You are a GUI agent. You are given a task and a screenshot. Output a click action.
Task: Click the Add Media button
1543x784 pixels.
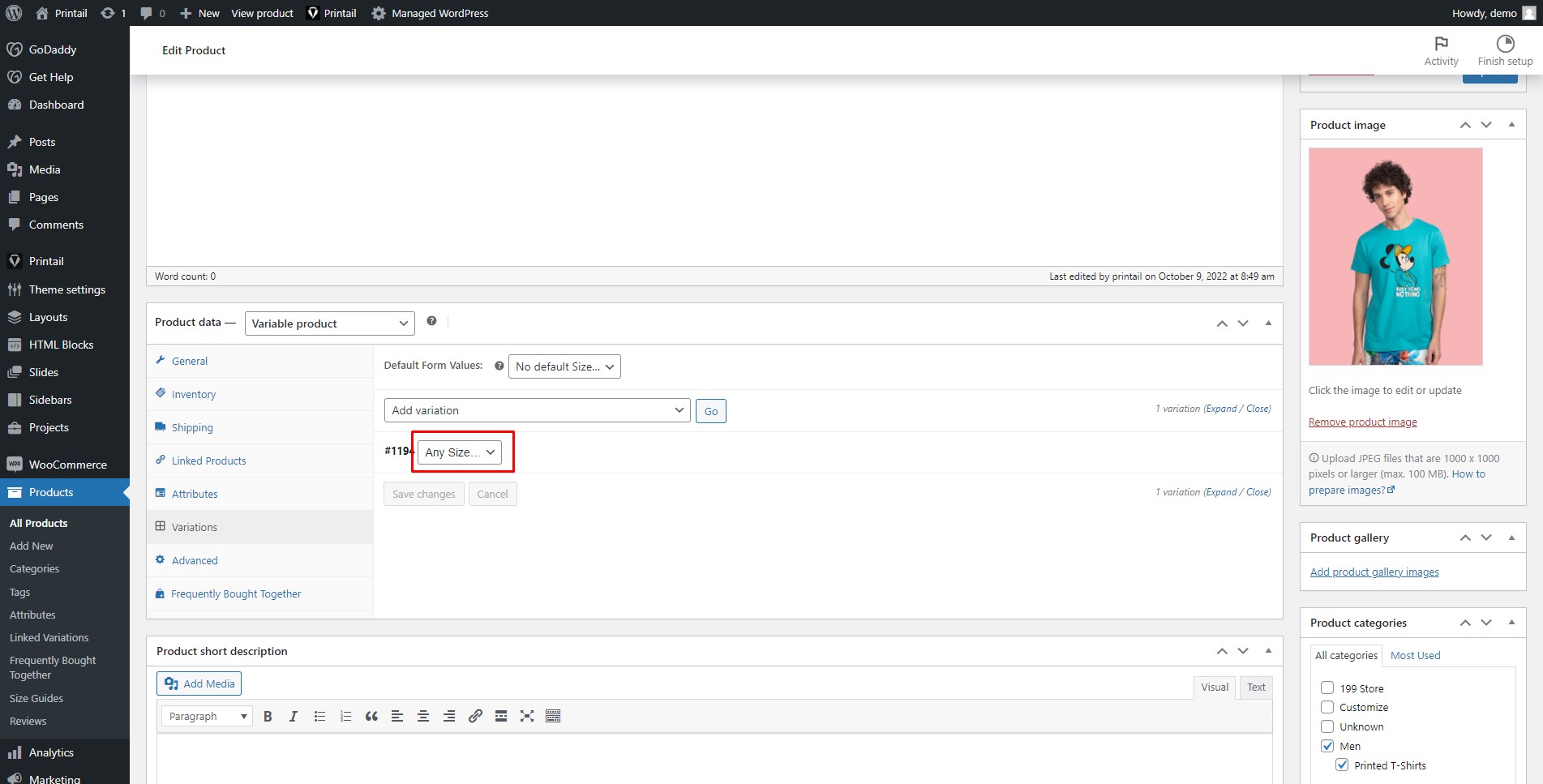(x=199, y=683)
